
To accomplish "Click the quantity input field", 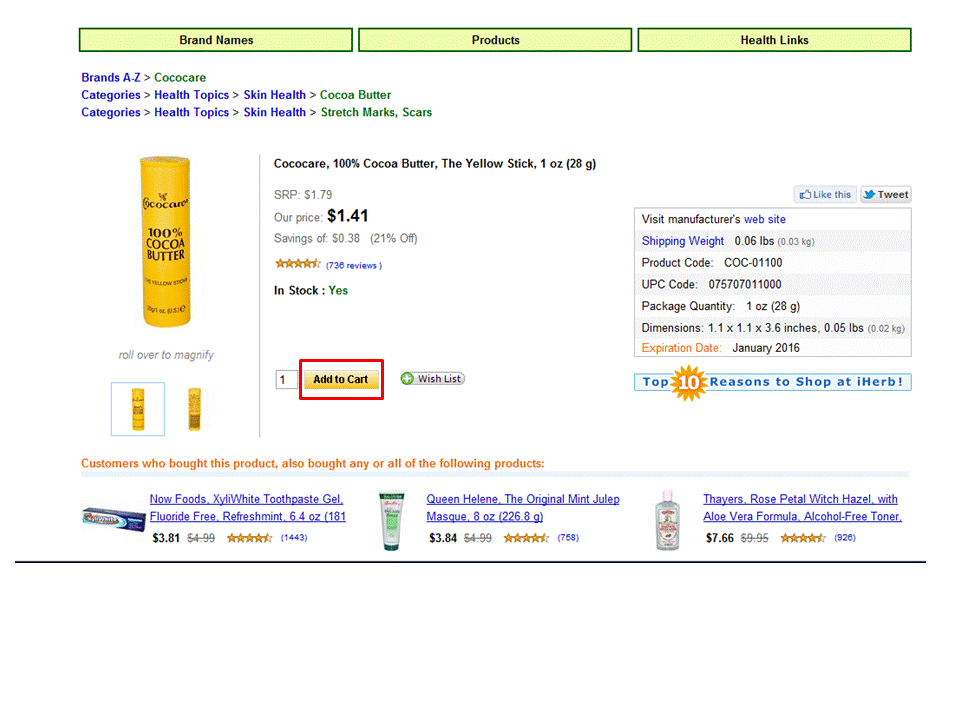I will [x=286, y=380].
